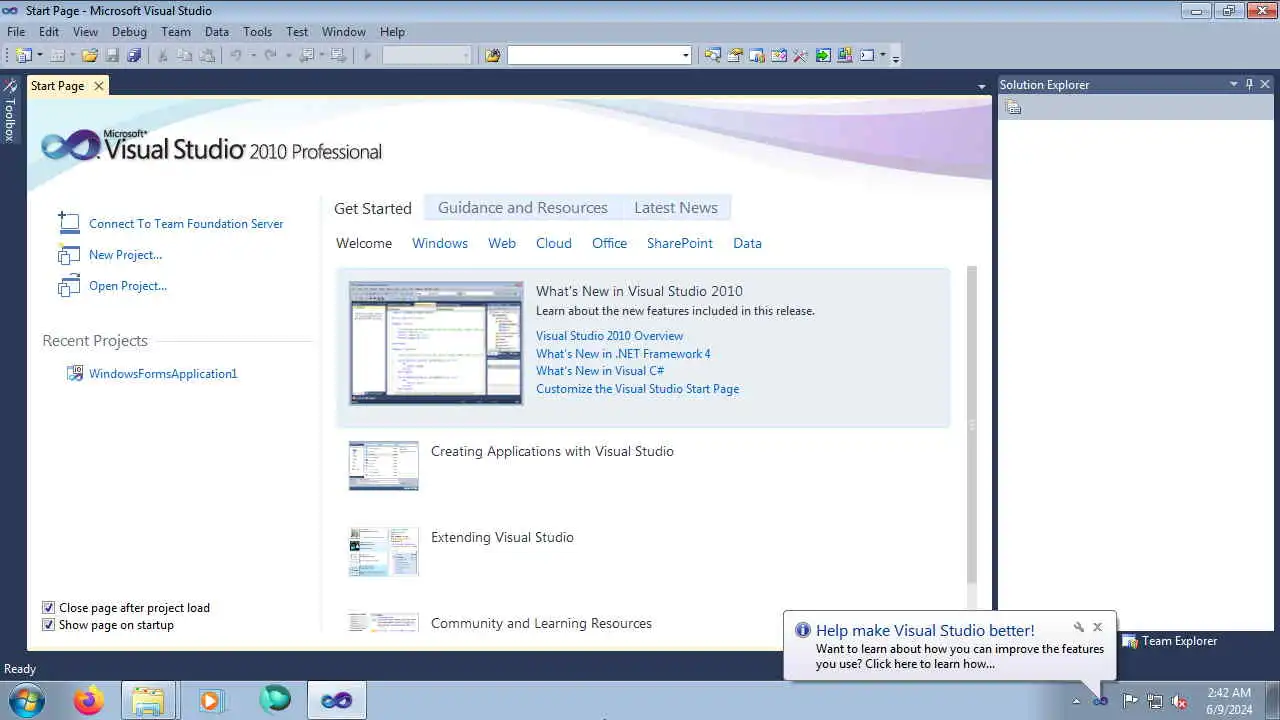Switch to Latest News tab
Viewport: 1280px width, 720px height.
pyautogui.click(x=676, y=208)
